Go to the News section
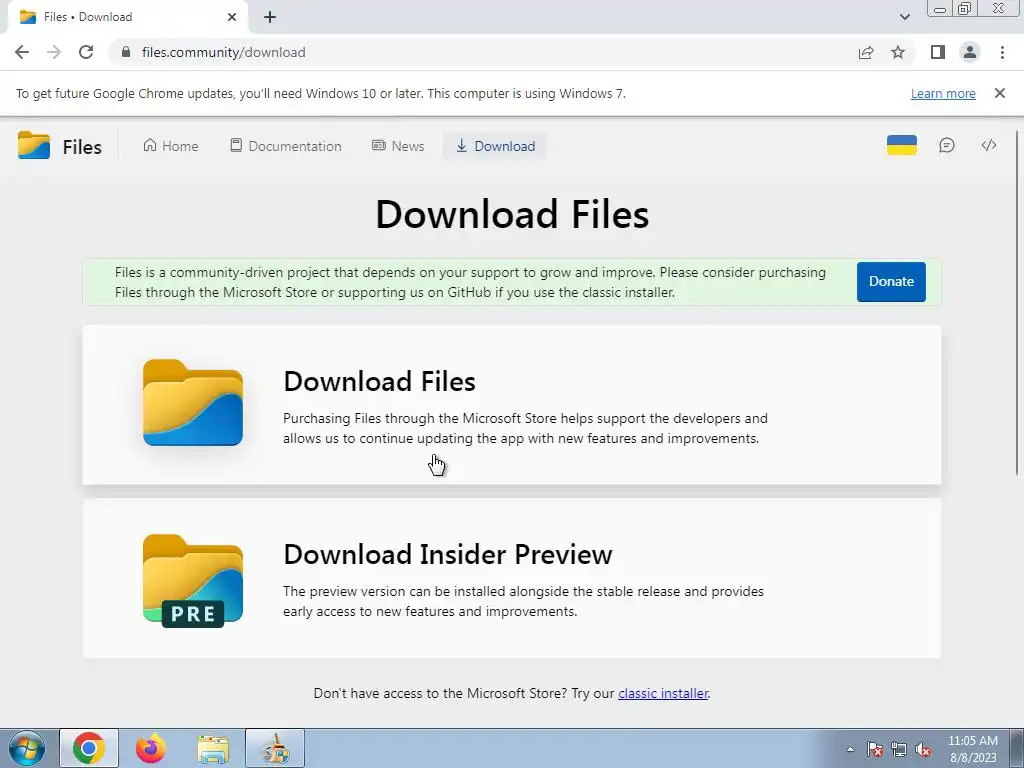Viewport: 1024px width, 768px height. click(x=398, y=146)
